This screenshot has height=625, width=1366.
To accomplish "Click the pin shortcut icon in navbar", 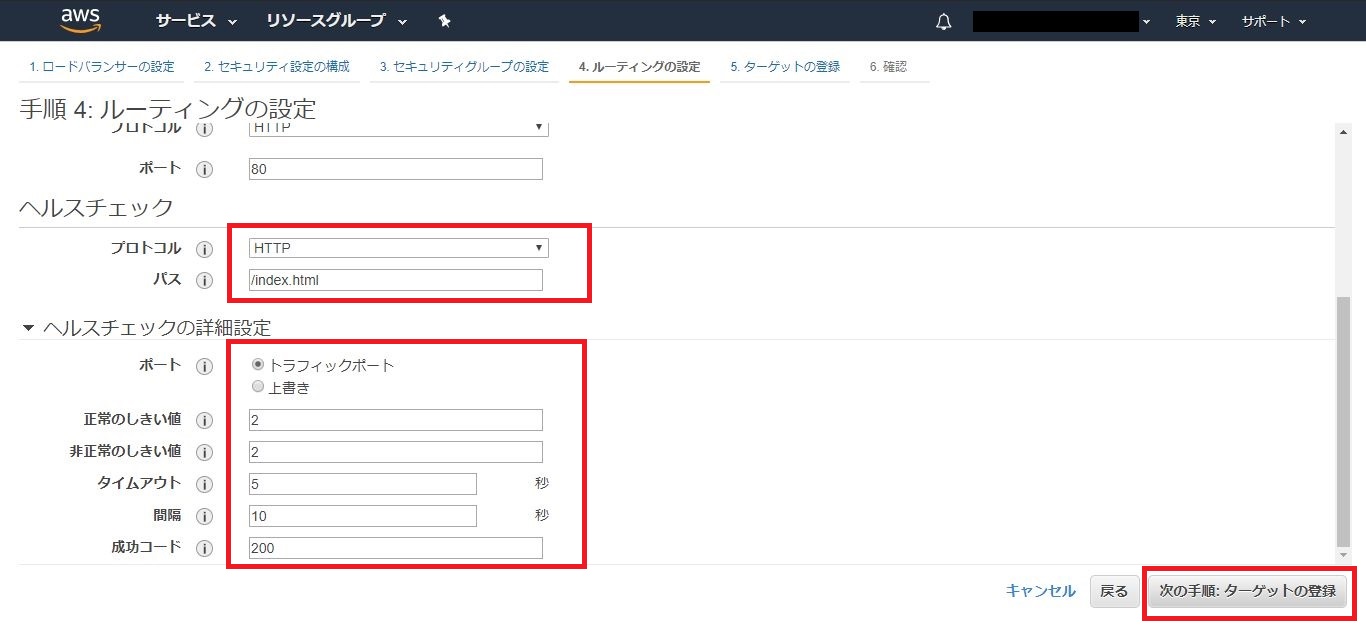I will [x=444, y=21].
